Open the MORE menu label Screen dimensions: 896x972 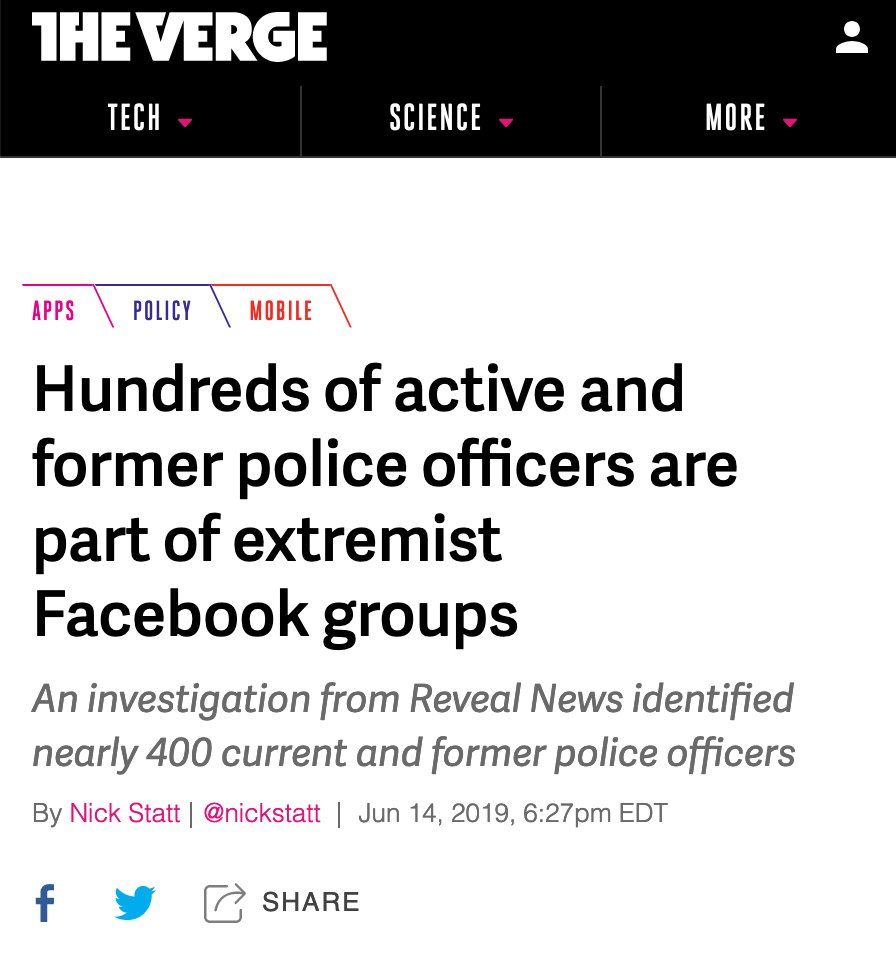[735, 119]
